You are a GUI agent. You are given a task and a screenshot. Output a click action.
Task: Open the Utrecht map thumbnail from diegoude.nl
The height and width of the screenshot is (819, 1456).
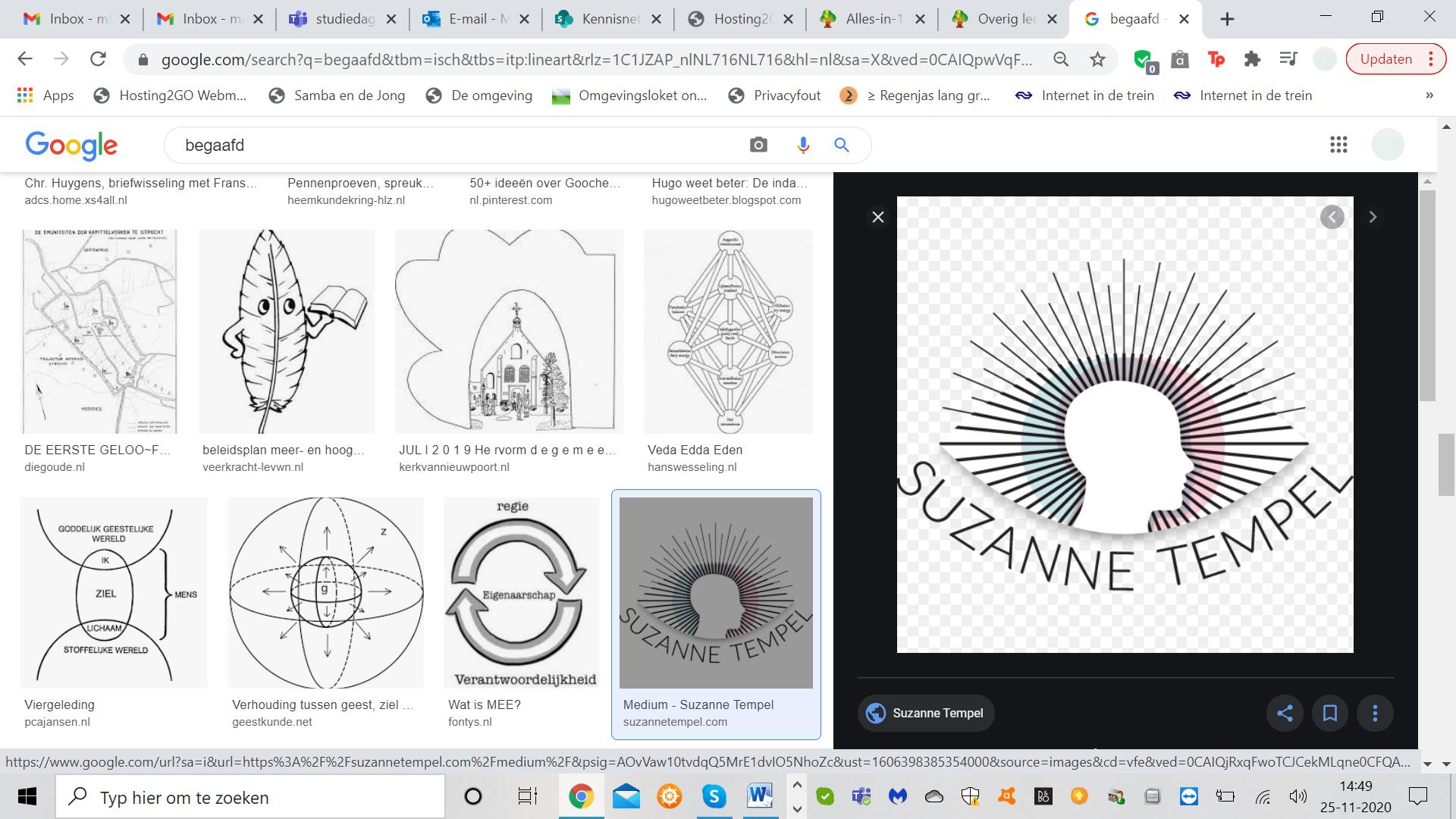(99, 332)
